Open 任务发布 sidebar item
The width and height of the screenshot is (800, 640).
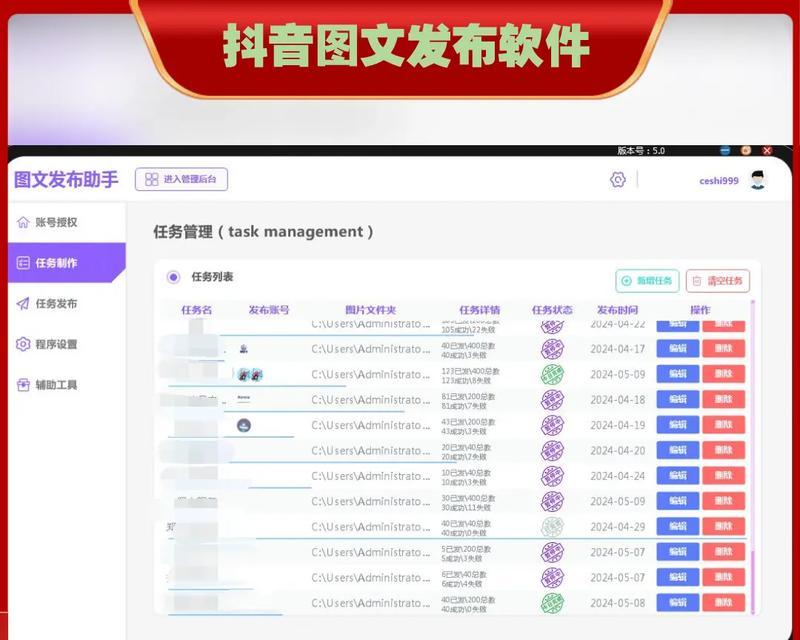coord(67,304)
